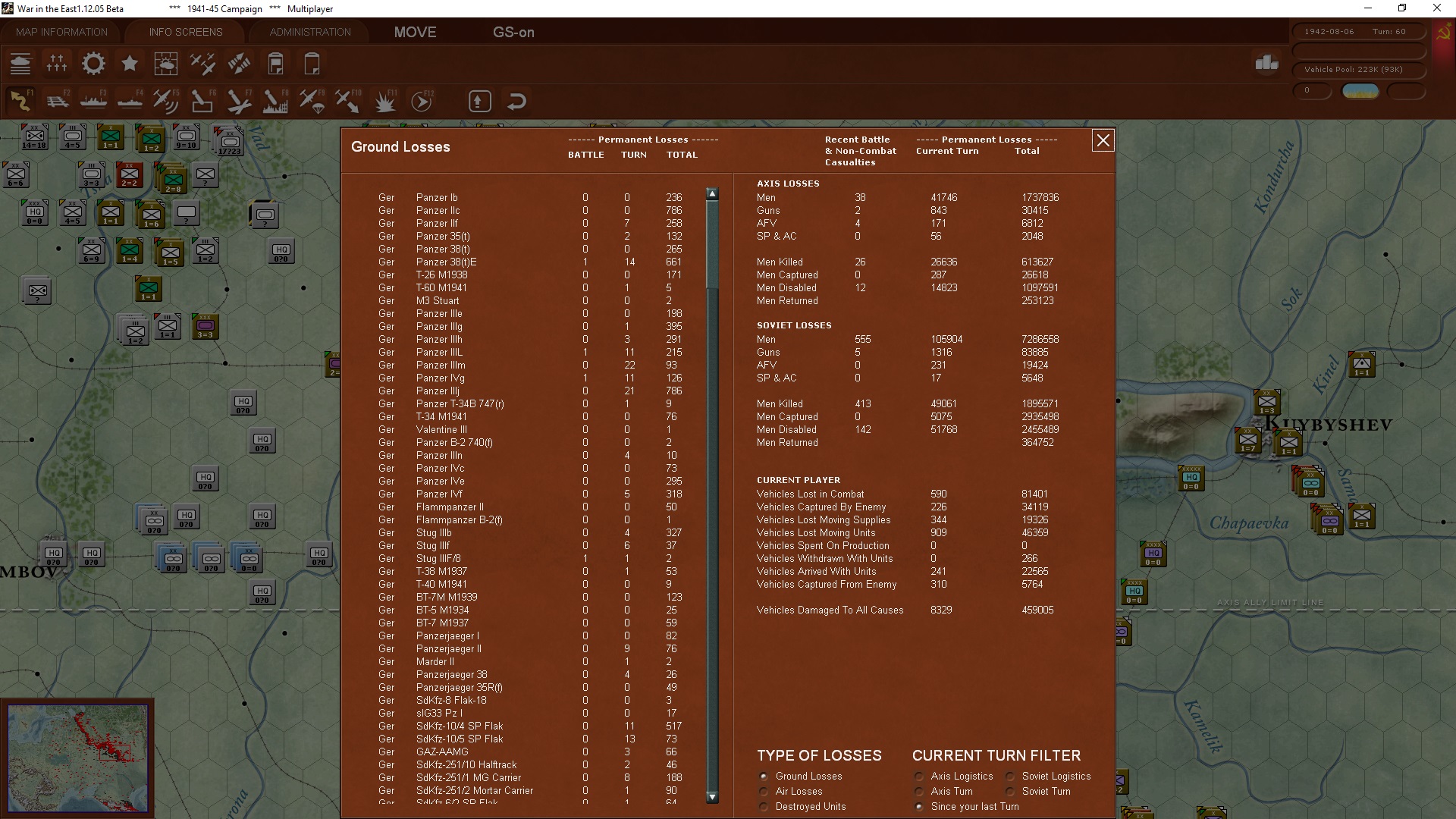Open the tank order of battle icon
This screenshot has height=819, width=1456.
[20, 64]
